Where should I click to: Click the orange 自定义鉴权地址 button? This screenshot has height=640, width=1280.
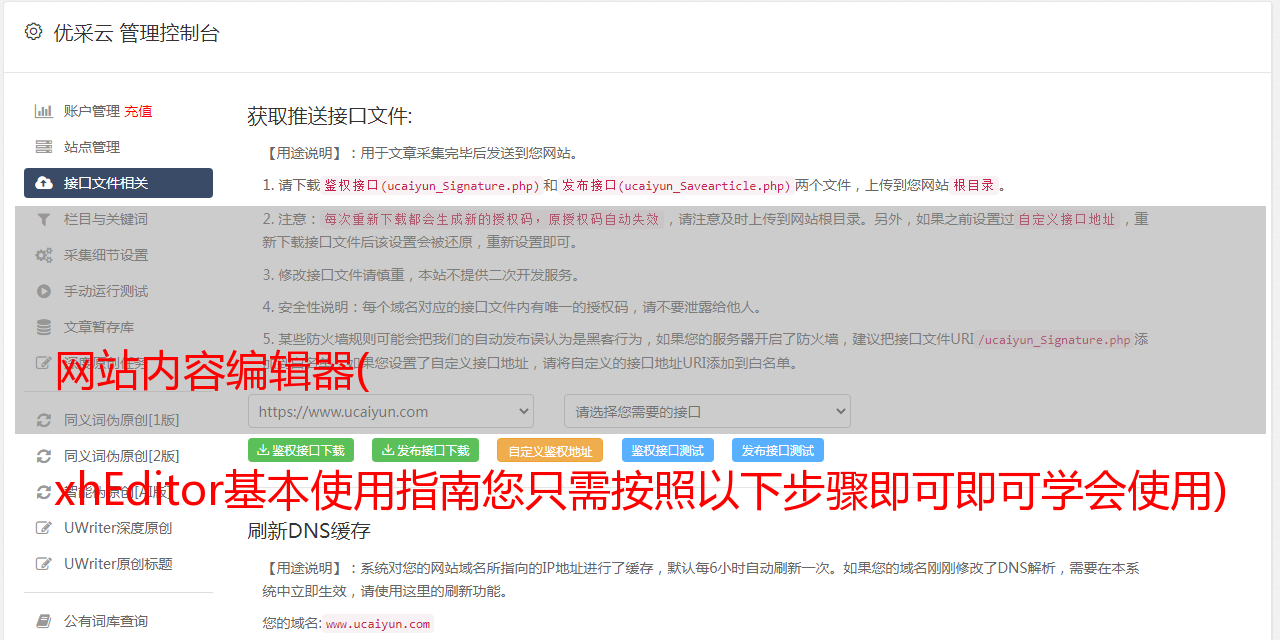(x=550, y=450)
